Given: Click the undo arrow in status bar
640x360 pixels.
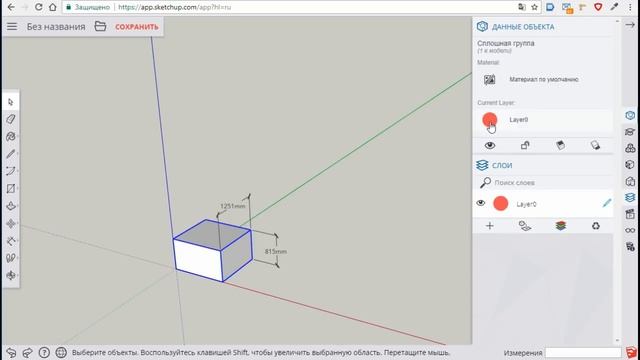Looking at the screenshot, I should (11, 353).
